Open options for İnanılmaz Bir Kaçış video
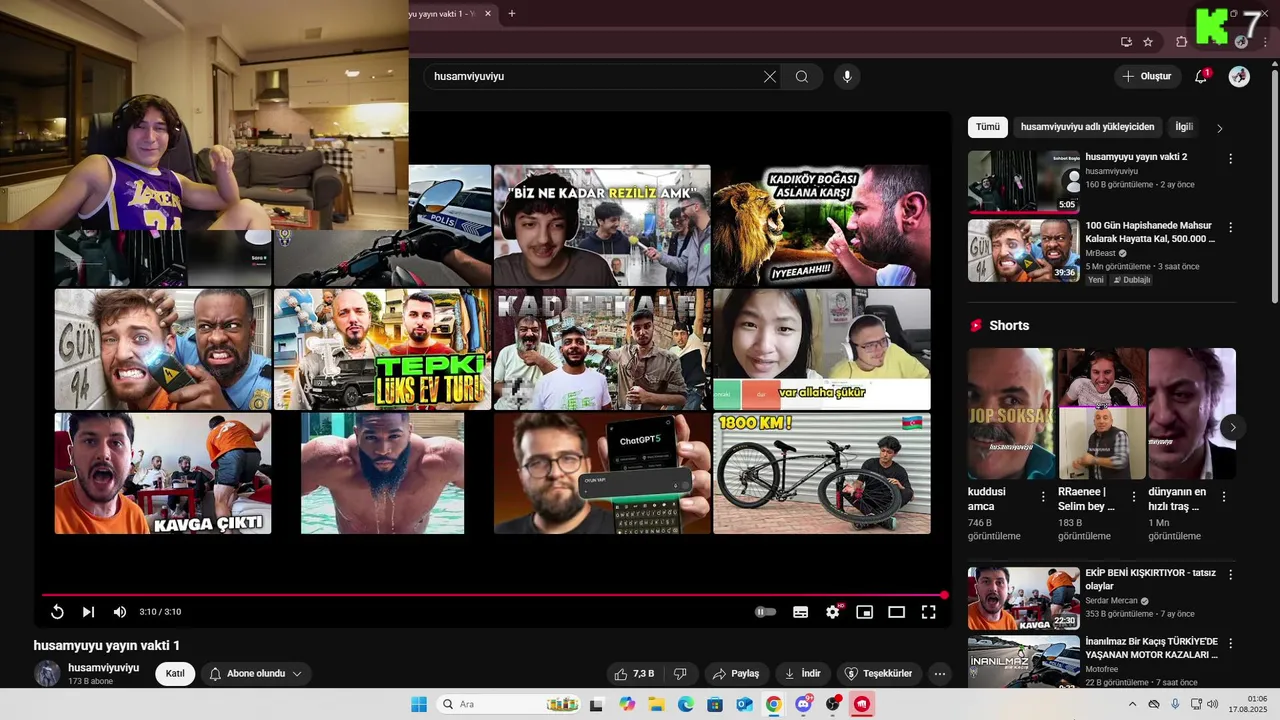The image size is (1280, 720). coord(1230,643)
